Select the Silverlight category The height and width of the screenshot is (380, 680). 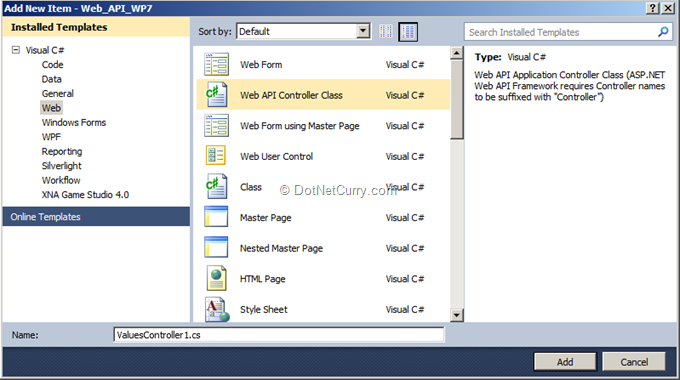coord(62,166)
